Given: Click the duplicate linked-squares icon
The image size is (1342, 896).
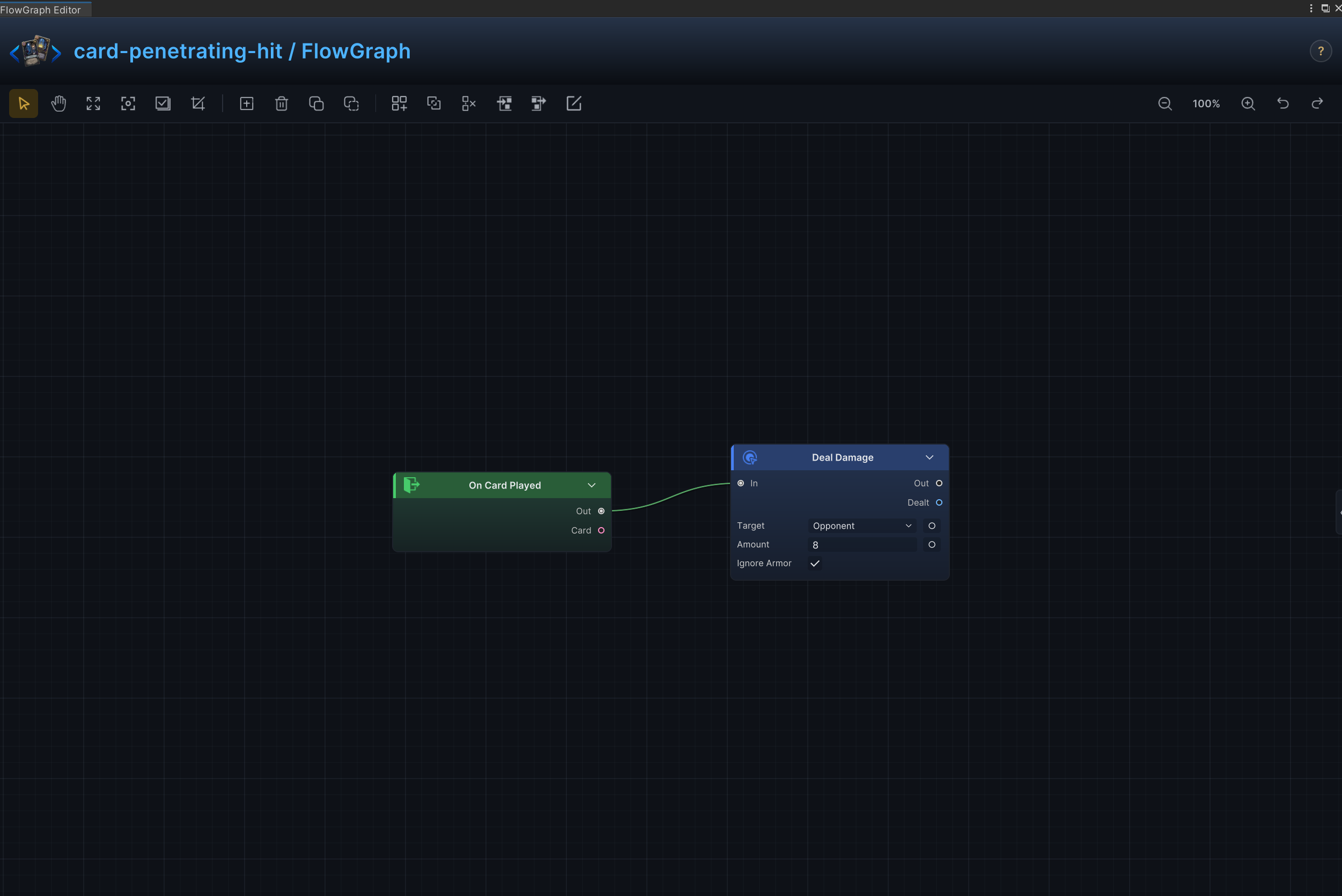Looking at the screenshot, I should coord(434,103).
